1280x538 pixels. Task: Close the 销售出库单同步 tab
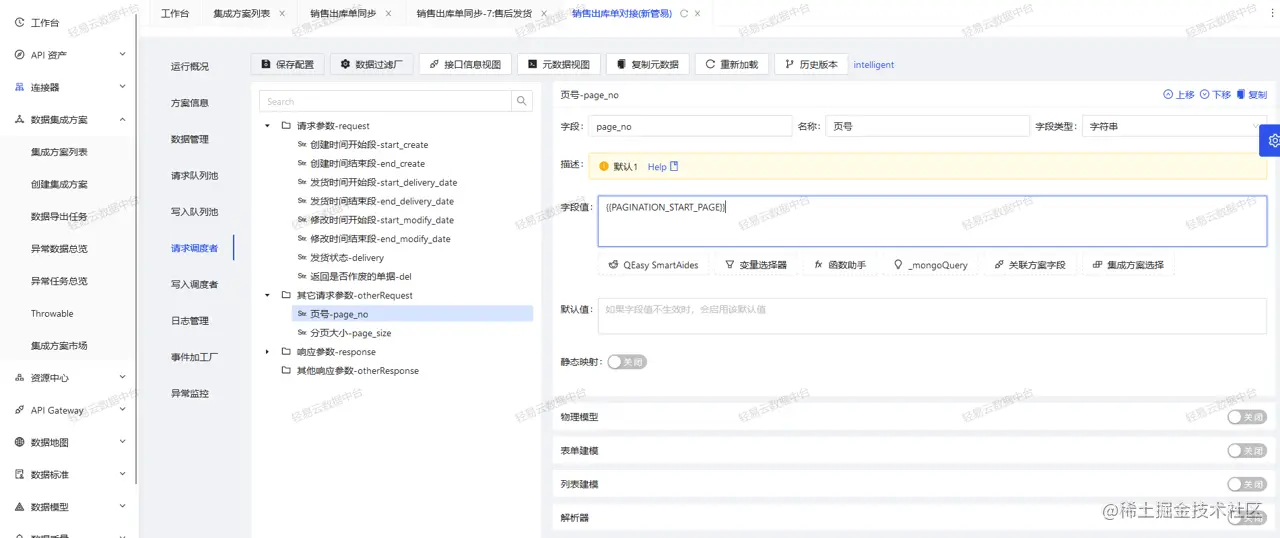389,13
